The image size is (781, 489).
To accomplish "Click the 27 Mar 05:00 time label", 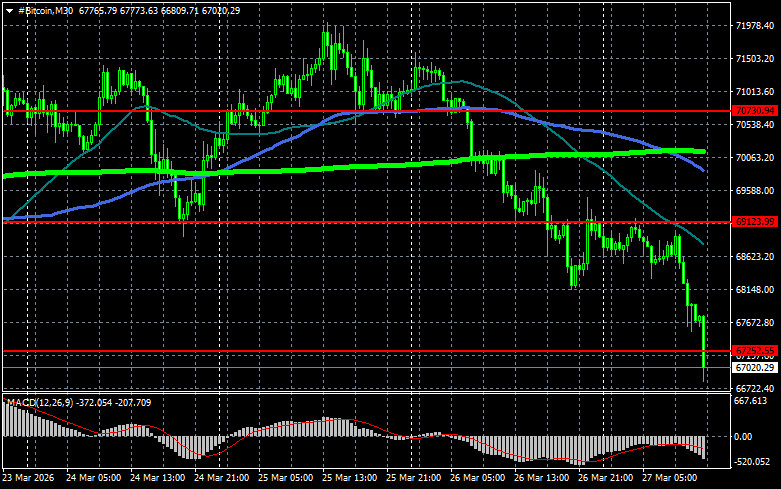I will click(x=672, y=479).
